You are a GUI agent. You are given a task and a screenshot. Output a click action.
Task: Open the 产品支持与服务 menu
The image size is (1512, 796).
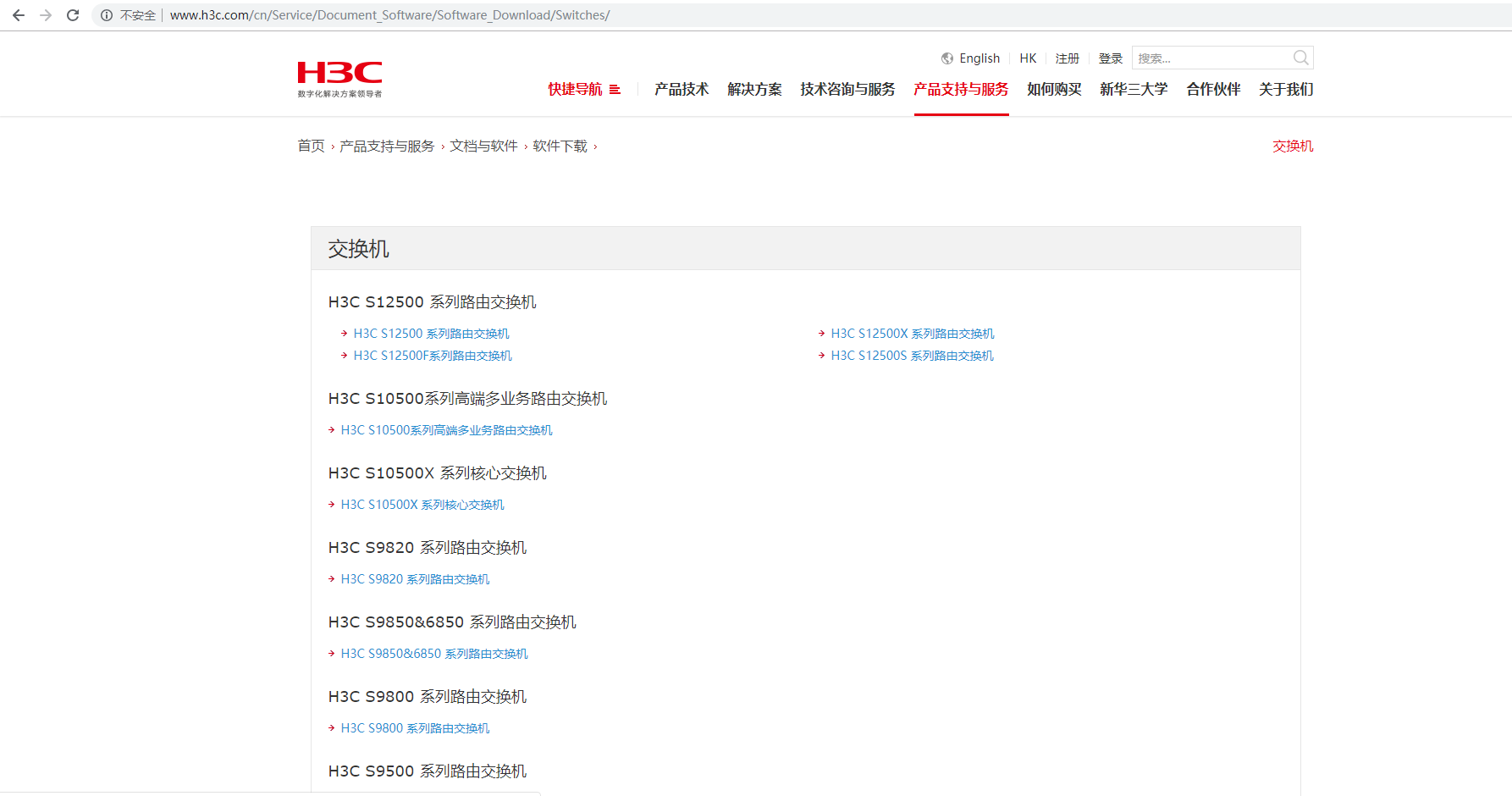click(x=961, y=89)
